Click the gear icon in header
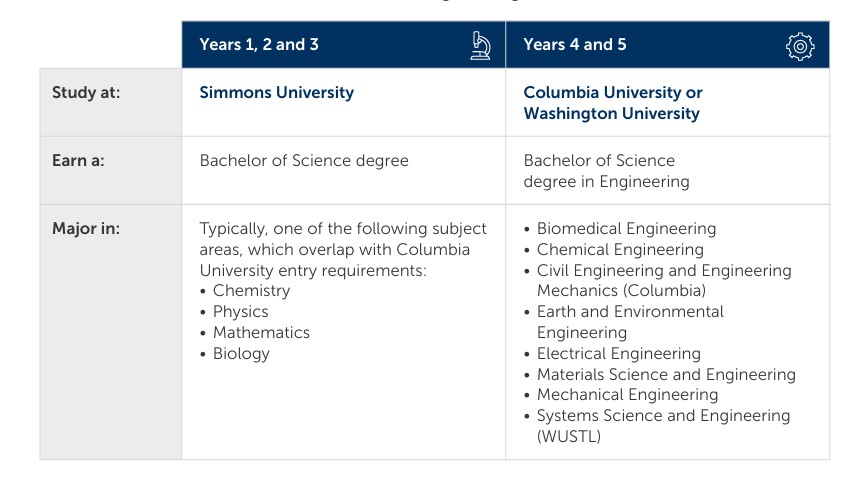The height and width of the screenshot is (492, 845). (800, 46)
